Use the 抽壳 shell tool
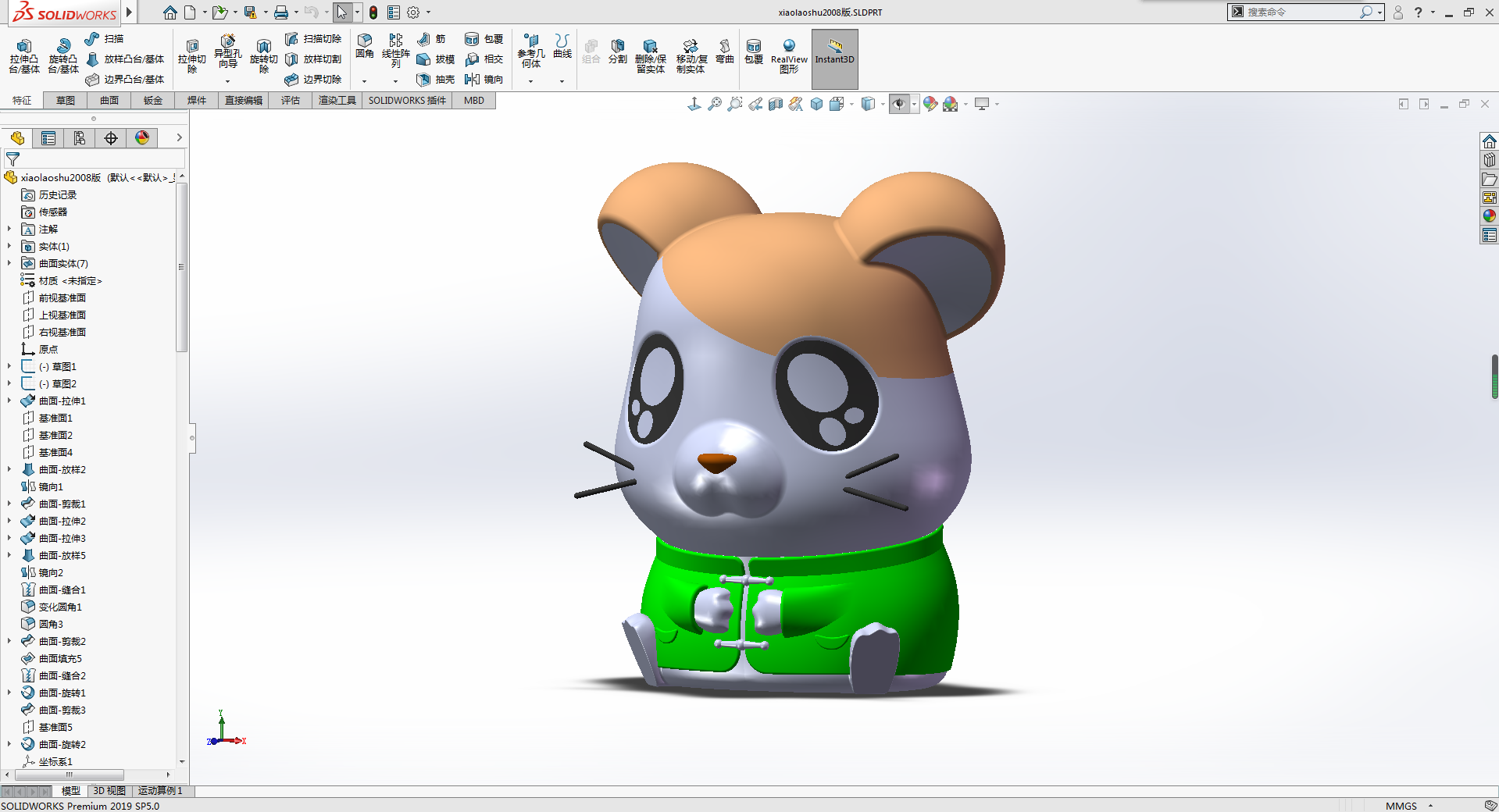This screenshot has height=812, width=1499. pyautogui.click(x=435, y=79)
